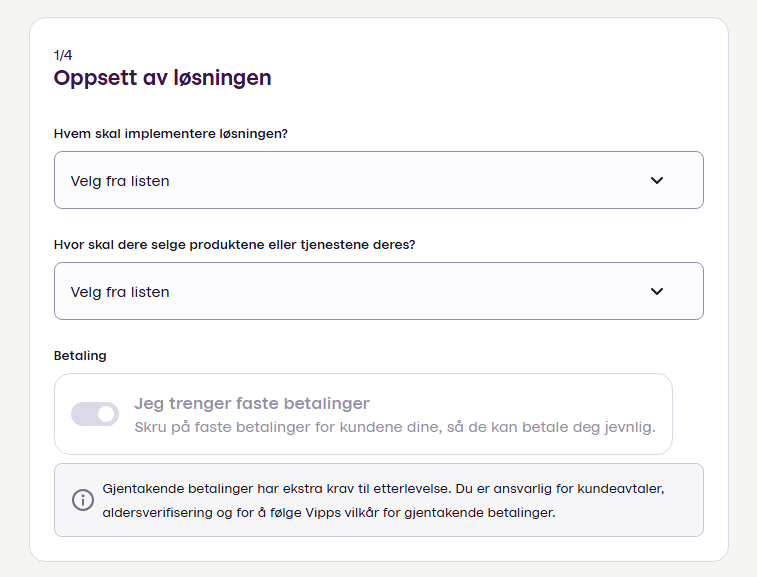The width and height of the screenshot is (757, 577).
Task: Toggle the faste betalinger switch
Action: click(x=95, y=414)
